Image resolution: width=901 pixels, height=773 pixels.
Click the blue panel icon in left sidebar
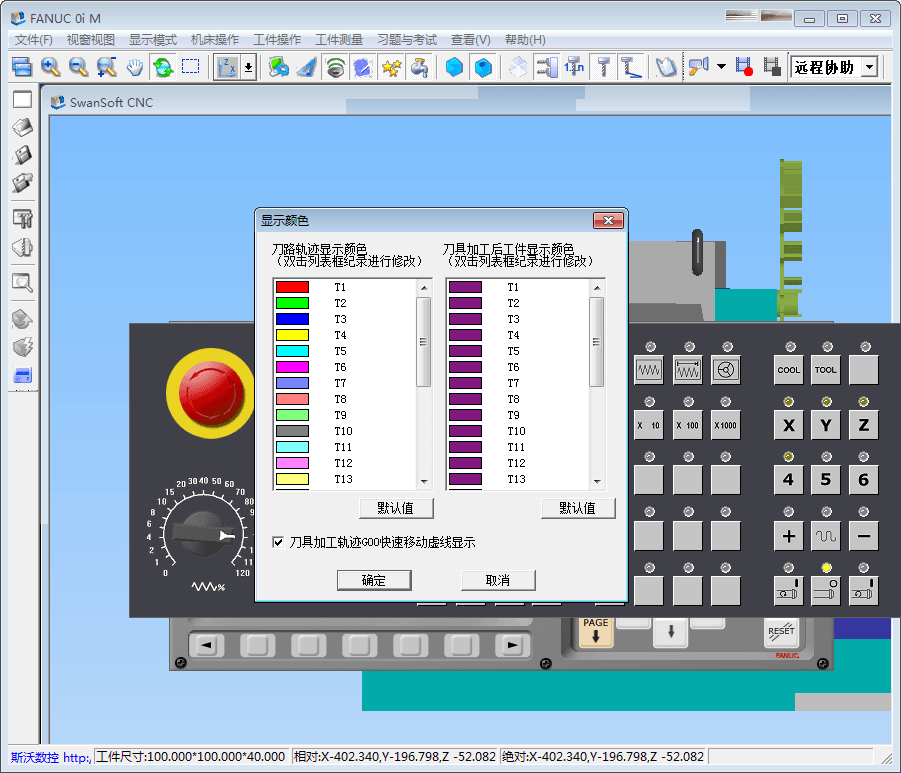(22, 375)
